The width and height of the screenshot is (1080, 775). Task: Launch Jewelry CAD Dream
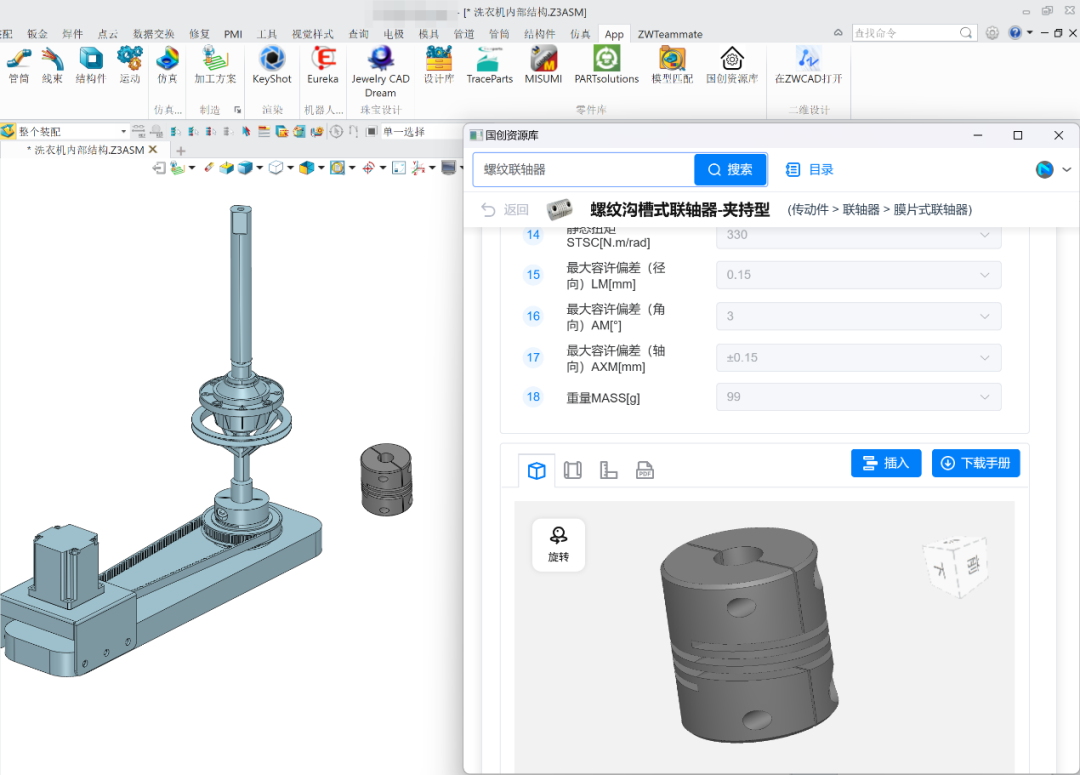[380, 72]
